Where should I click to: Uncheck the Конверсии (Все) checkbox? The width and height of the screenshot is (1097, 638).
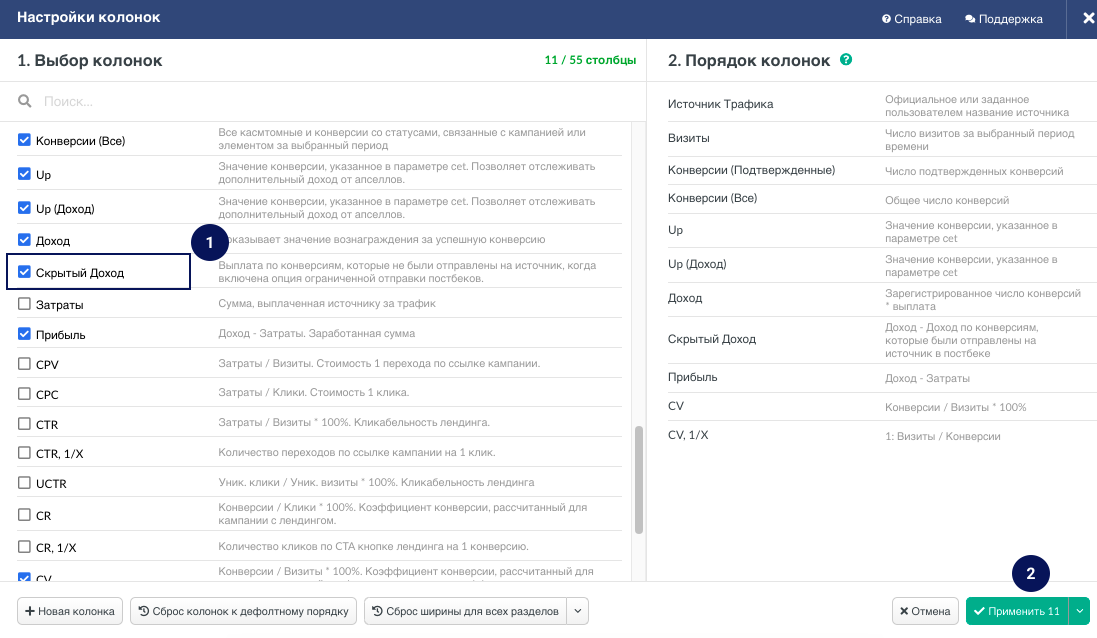(24, 140)
